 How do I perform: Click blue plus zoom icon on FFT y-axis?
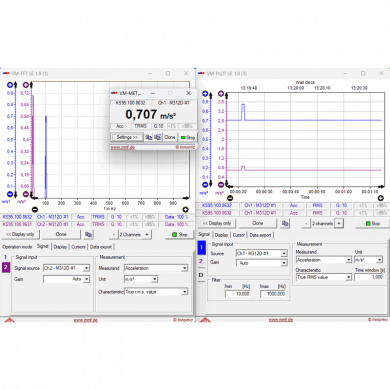[10, 85]
